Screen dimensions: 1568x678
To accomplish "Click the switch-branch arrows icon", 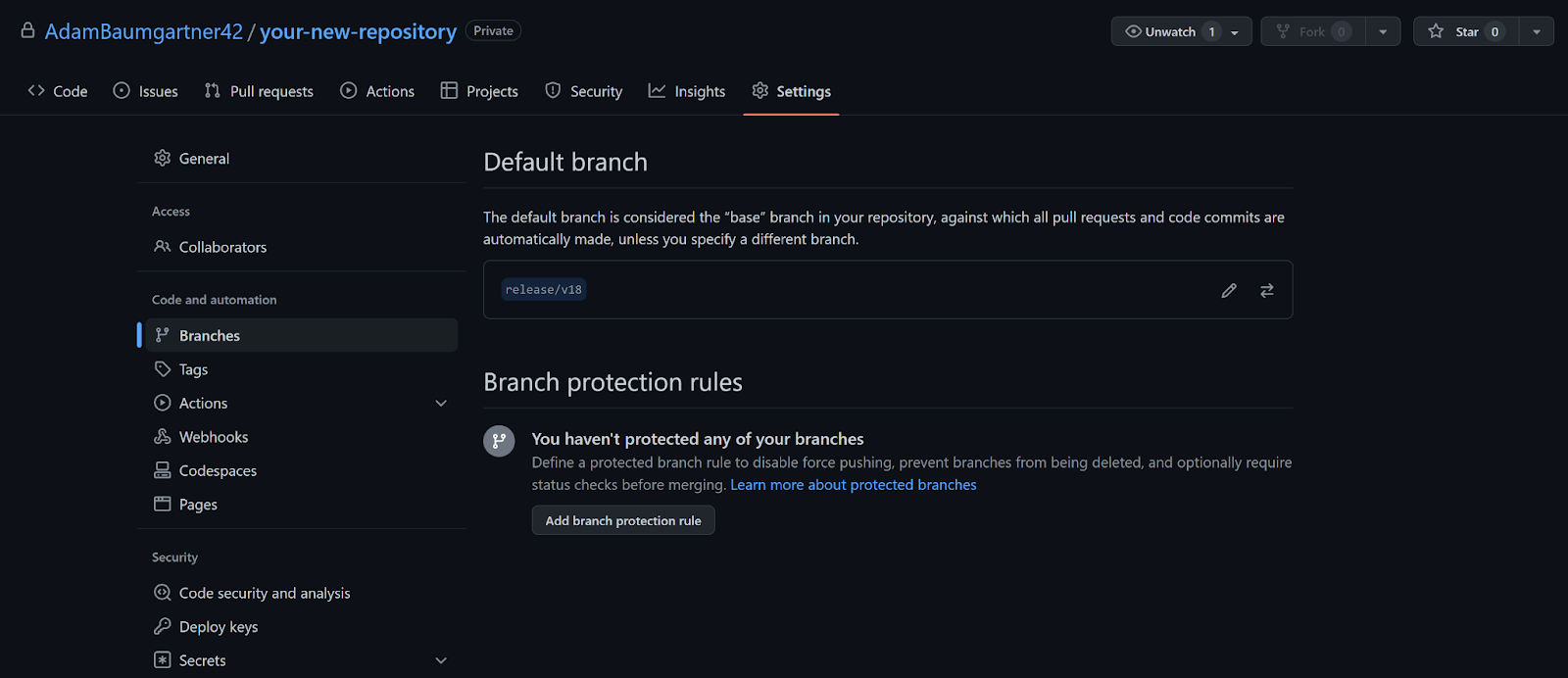I will tap(1267, 290).
